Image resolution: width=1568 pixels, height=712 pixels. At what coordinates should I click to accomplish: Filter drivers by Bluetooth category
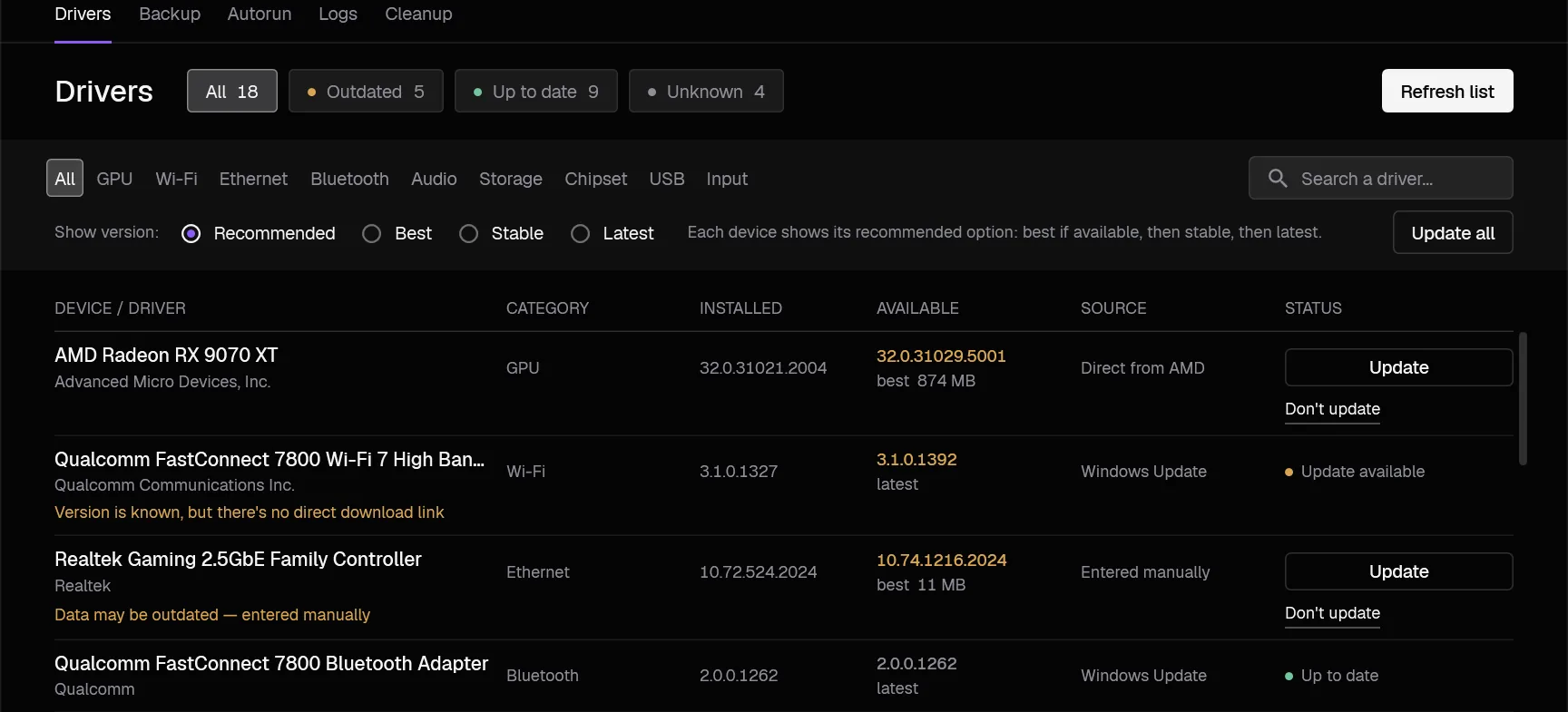(x=349, y=179)
